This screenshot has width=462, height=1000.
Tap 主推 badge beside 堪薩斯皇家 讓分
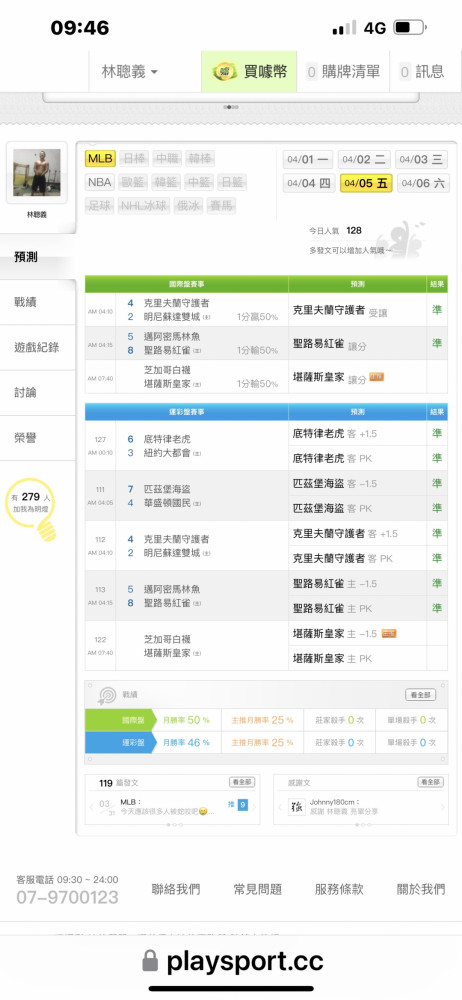click(376, 378)
